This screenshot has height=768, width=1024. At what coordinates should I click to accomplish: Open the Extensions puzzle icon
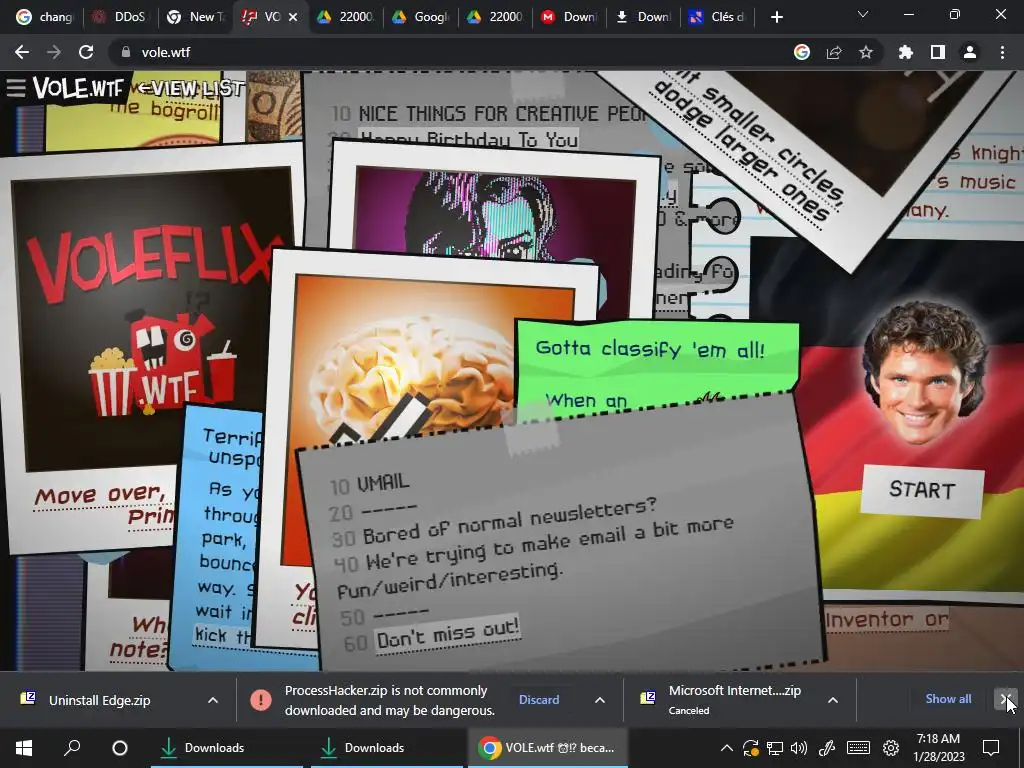[906, 52]
